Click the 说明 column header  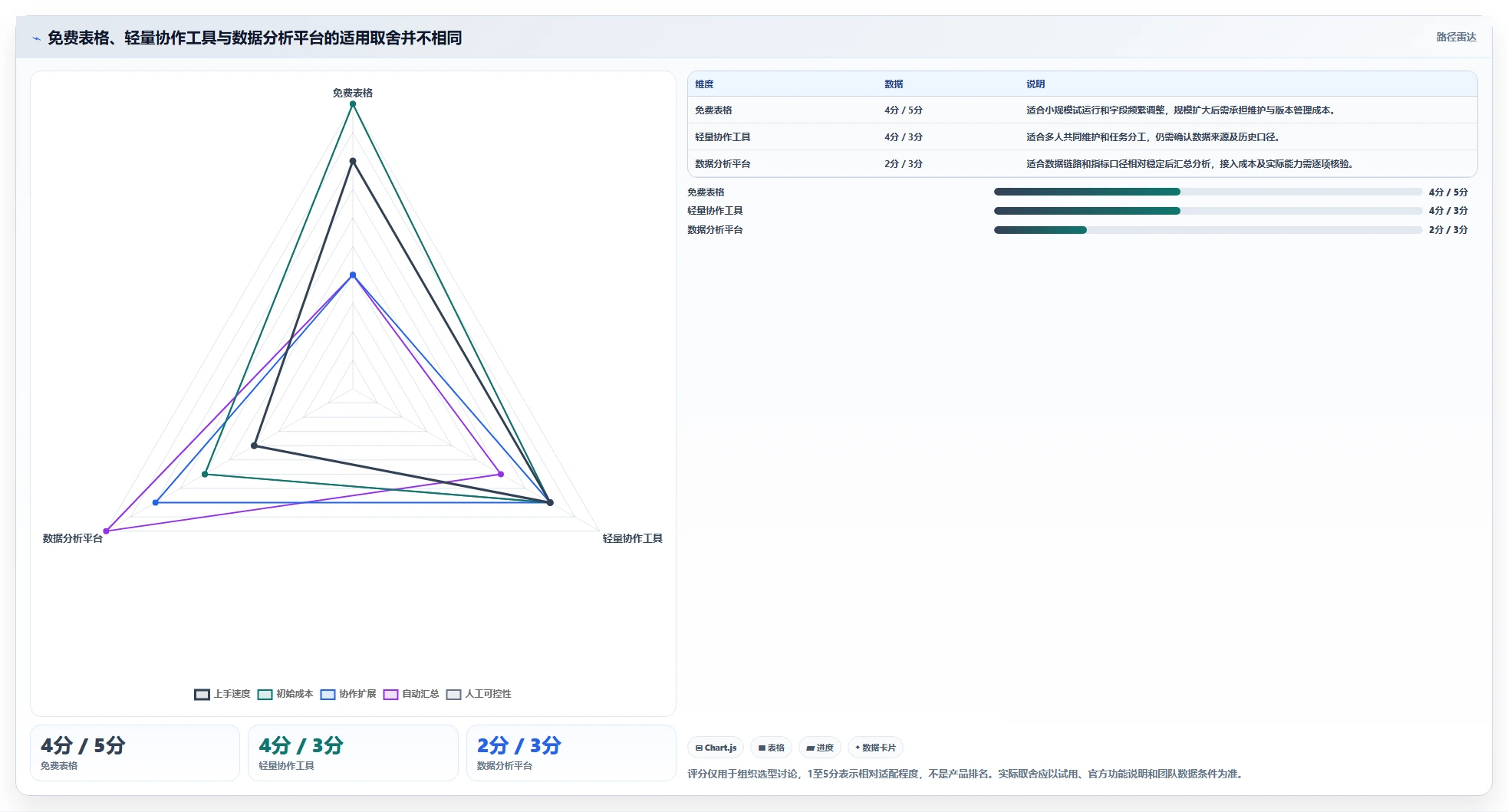pyautogui.click(x=1036, y=84)
